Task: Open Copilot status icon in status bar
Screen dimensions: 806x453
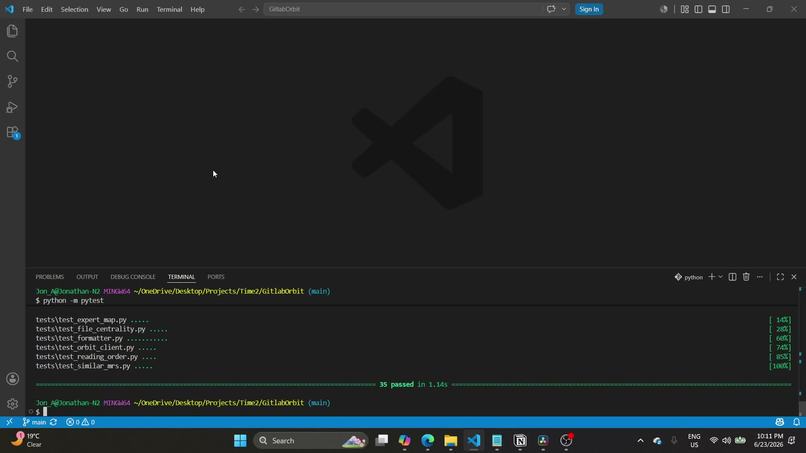Action: pyautogui.click(x=780, y=422)
